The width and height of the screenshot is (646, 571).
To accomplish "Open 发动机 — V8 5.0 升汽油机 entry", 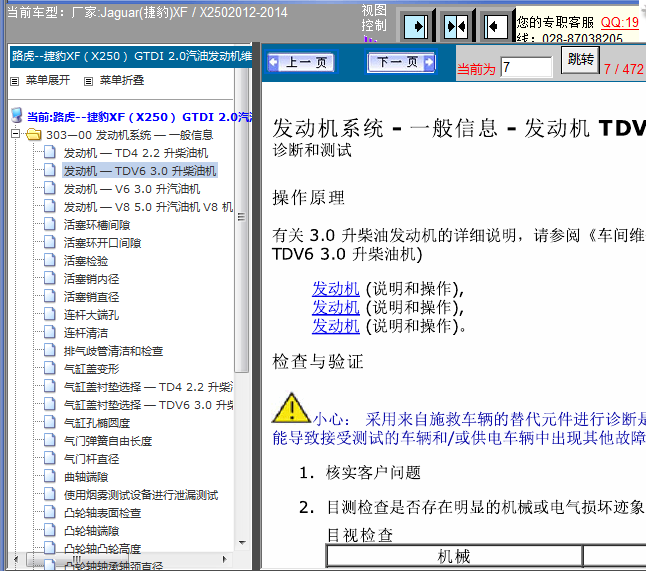I will click(148, 207).
